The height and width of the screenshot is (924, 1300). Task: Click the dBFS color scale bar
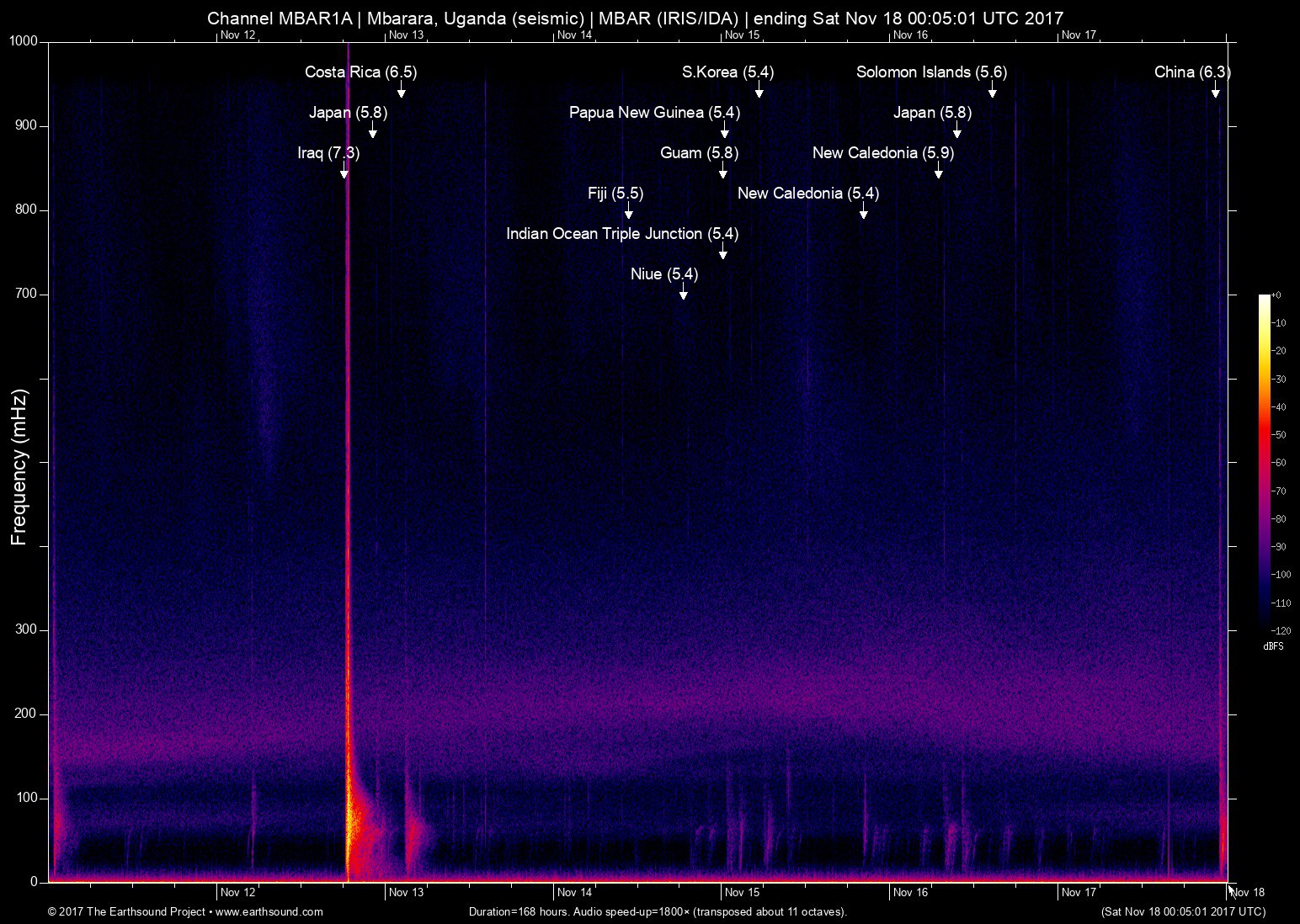pos(1264,462)
